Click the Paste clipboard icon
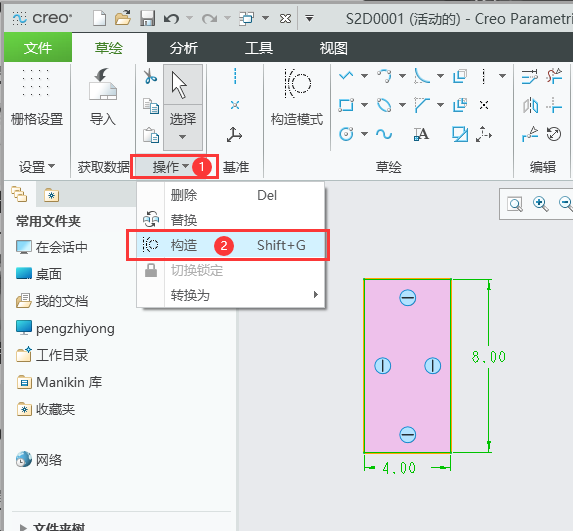Screen dimensions: 573x531 [x=151, y=135]
